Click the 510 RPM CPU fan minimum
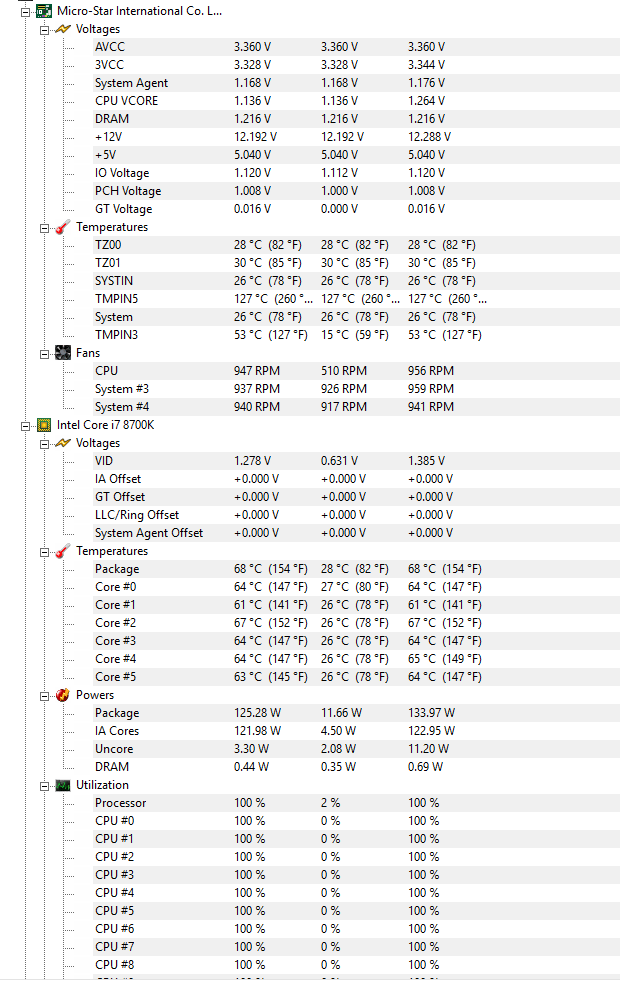 (344, 371)
